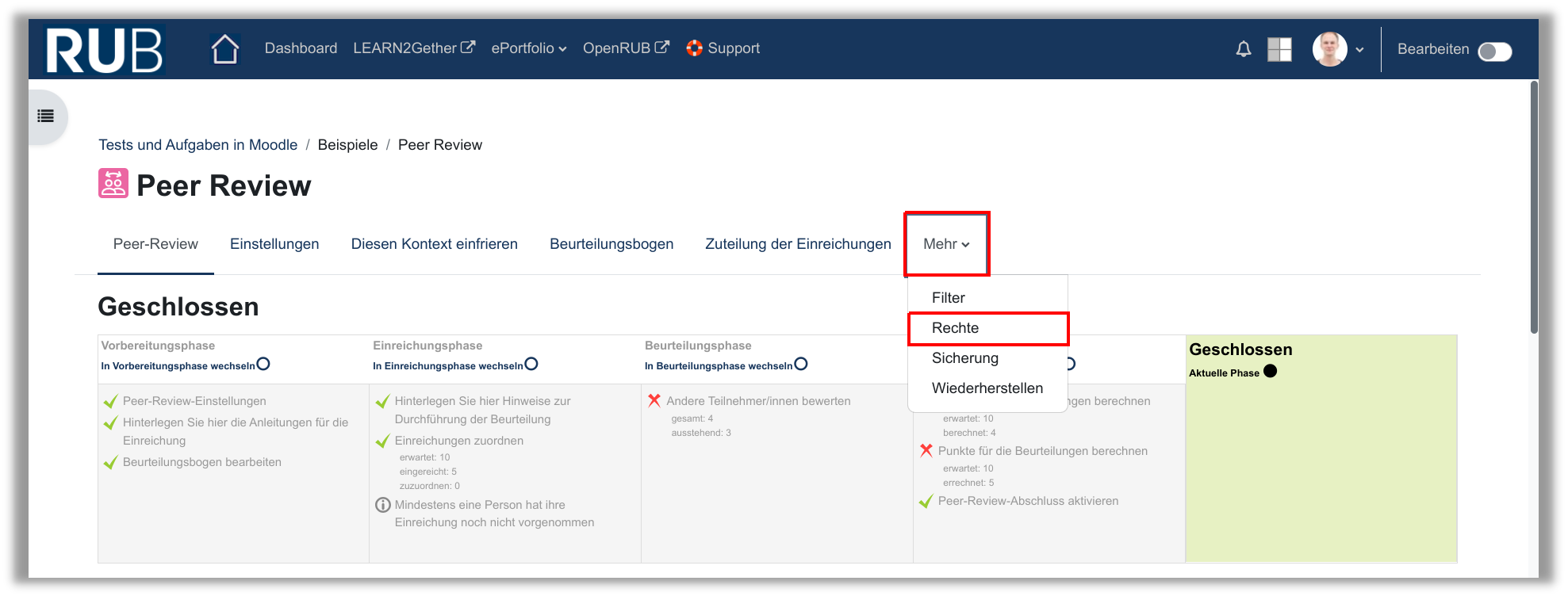Screen dimensions: 1568x596
Task: Switch to Vorbereitungsphase via circle button
Action: (263, 364)
